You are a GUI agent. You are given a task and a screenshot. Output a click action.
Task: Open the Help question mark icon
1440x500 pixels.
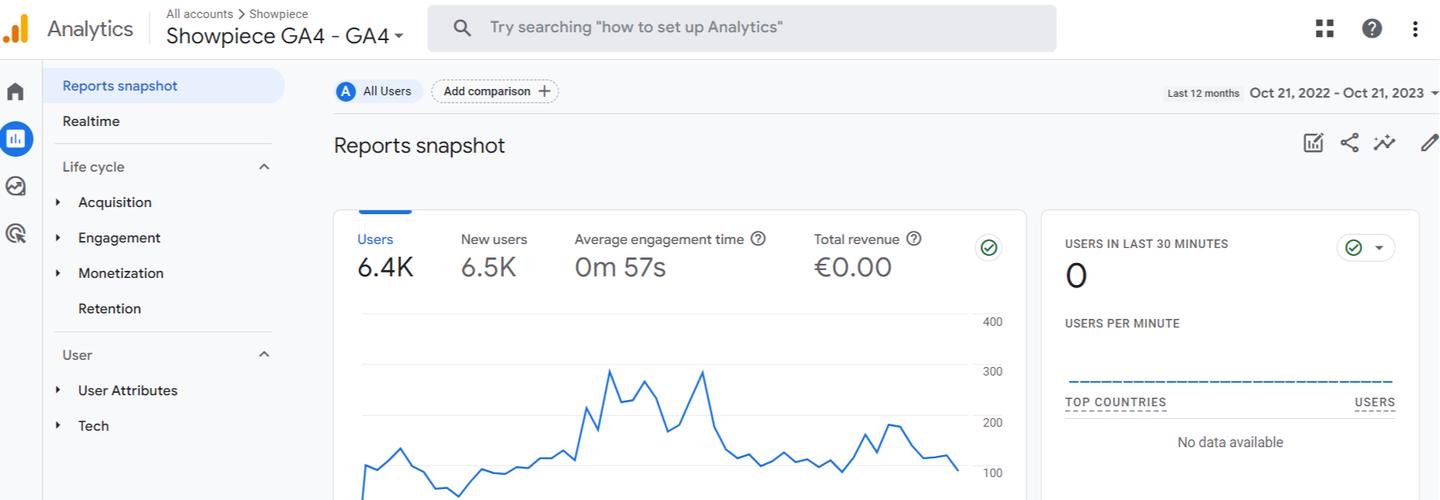[1372, 28]
